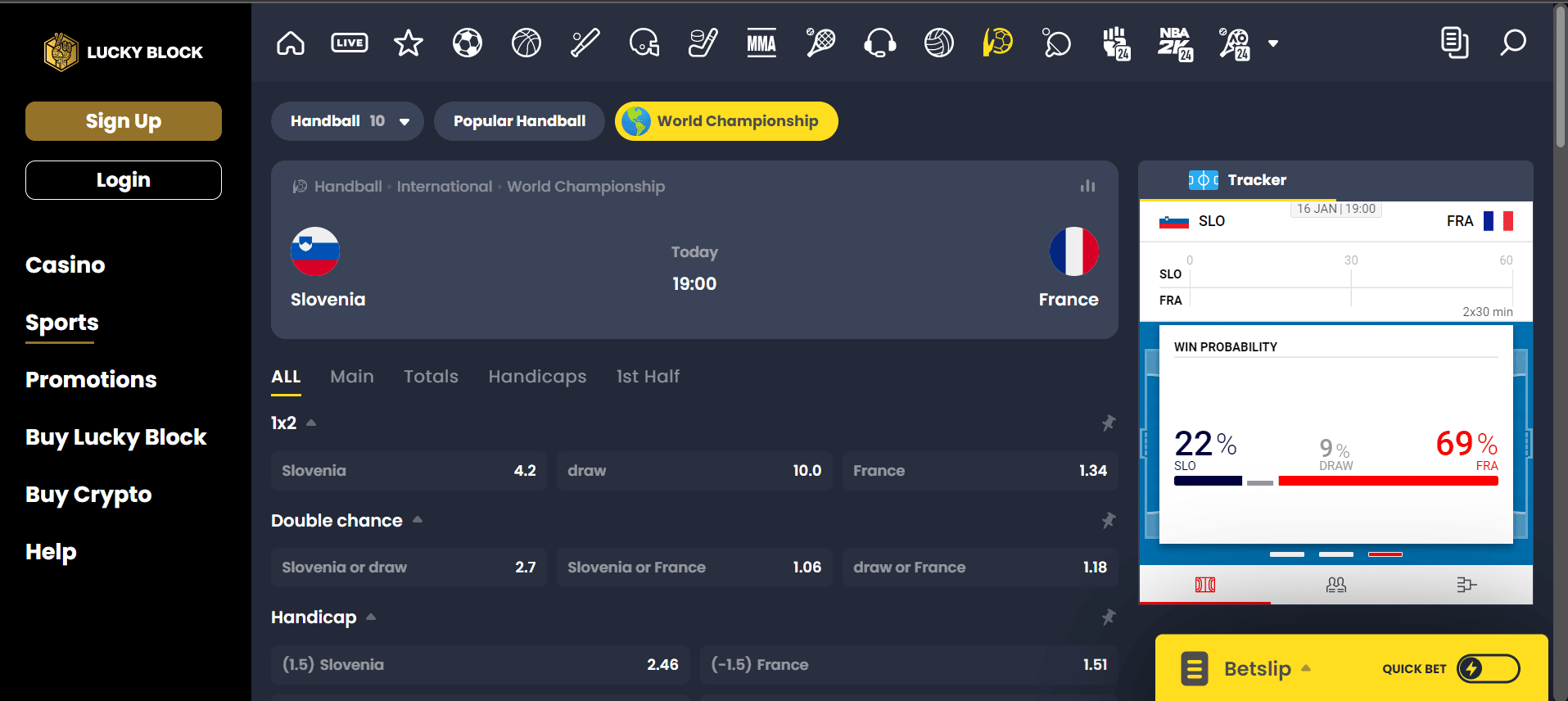Select the MMA sport icon
Image resolution: width=1568 pixels, height=701 pixels.
[x=761, y=43]
